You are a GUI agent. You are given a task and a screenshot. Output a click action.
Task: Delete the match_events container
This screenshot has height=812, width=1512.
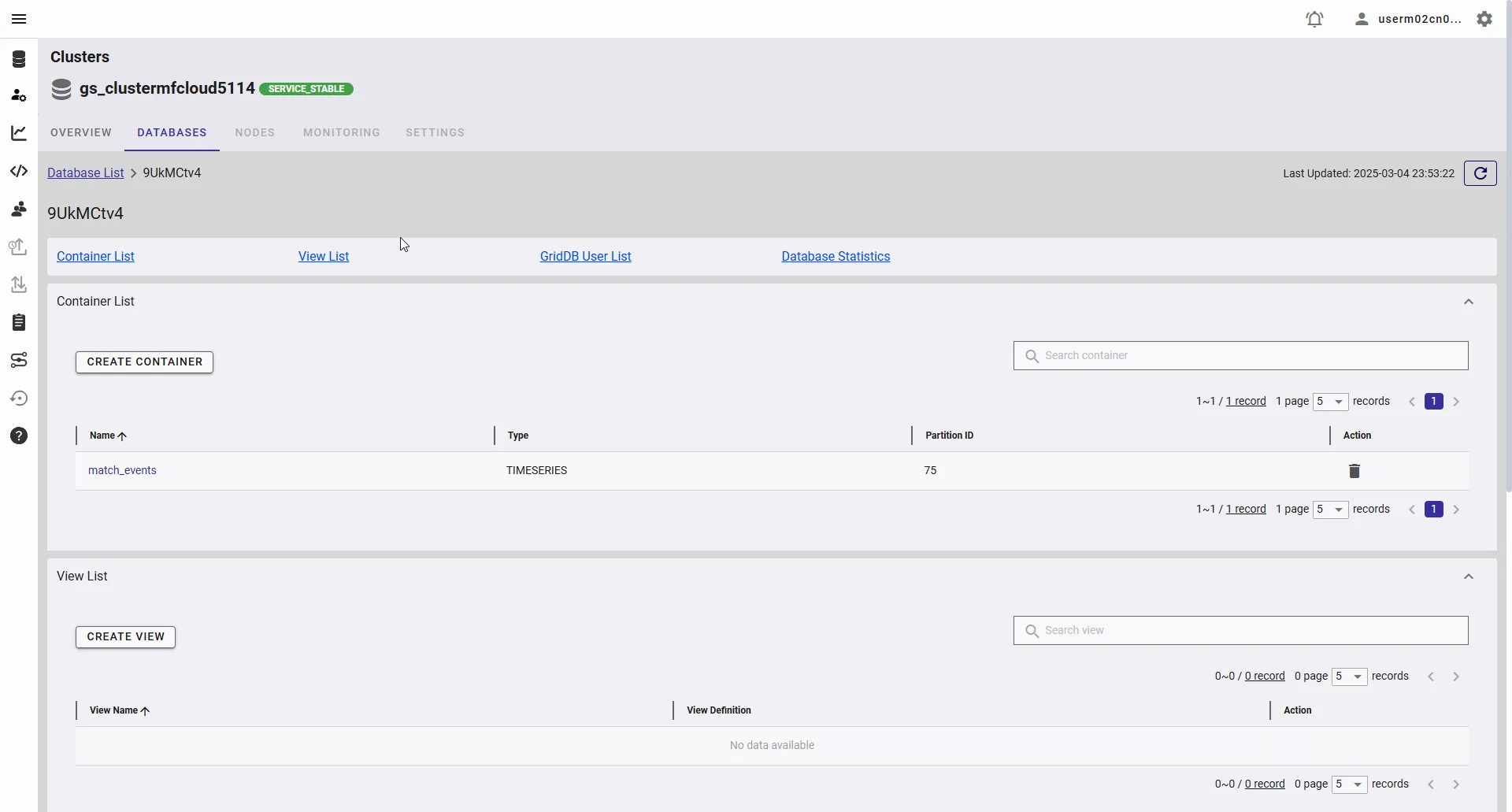[x=1354, y=471]
